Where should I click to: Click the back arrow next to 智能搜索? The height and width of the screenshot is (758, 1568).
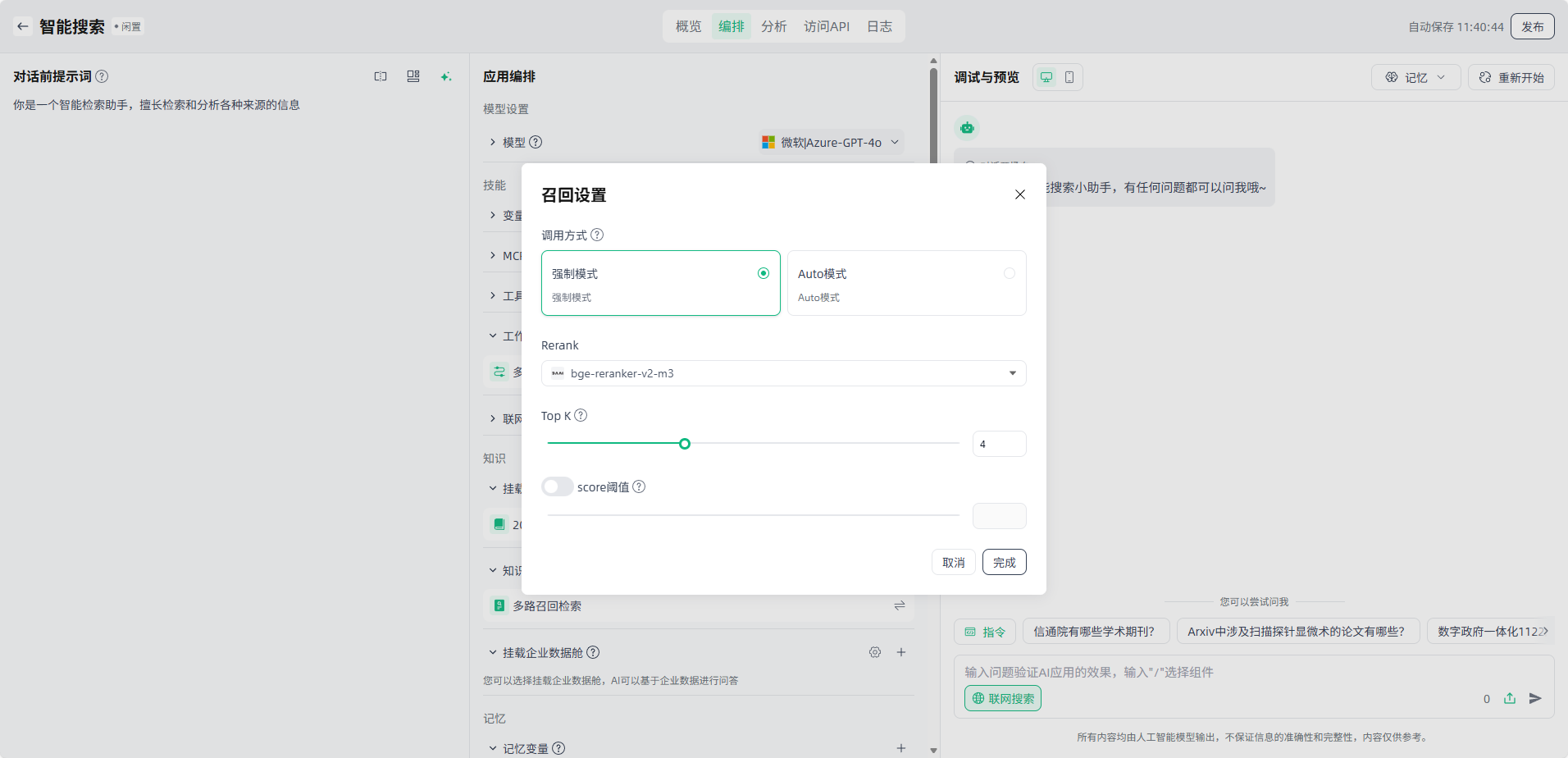(x=23, y=26)
